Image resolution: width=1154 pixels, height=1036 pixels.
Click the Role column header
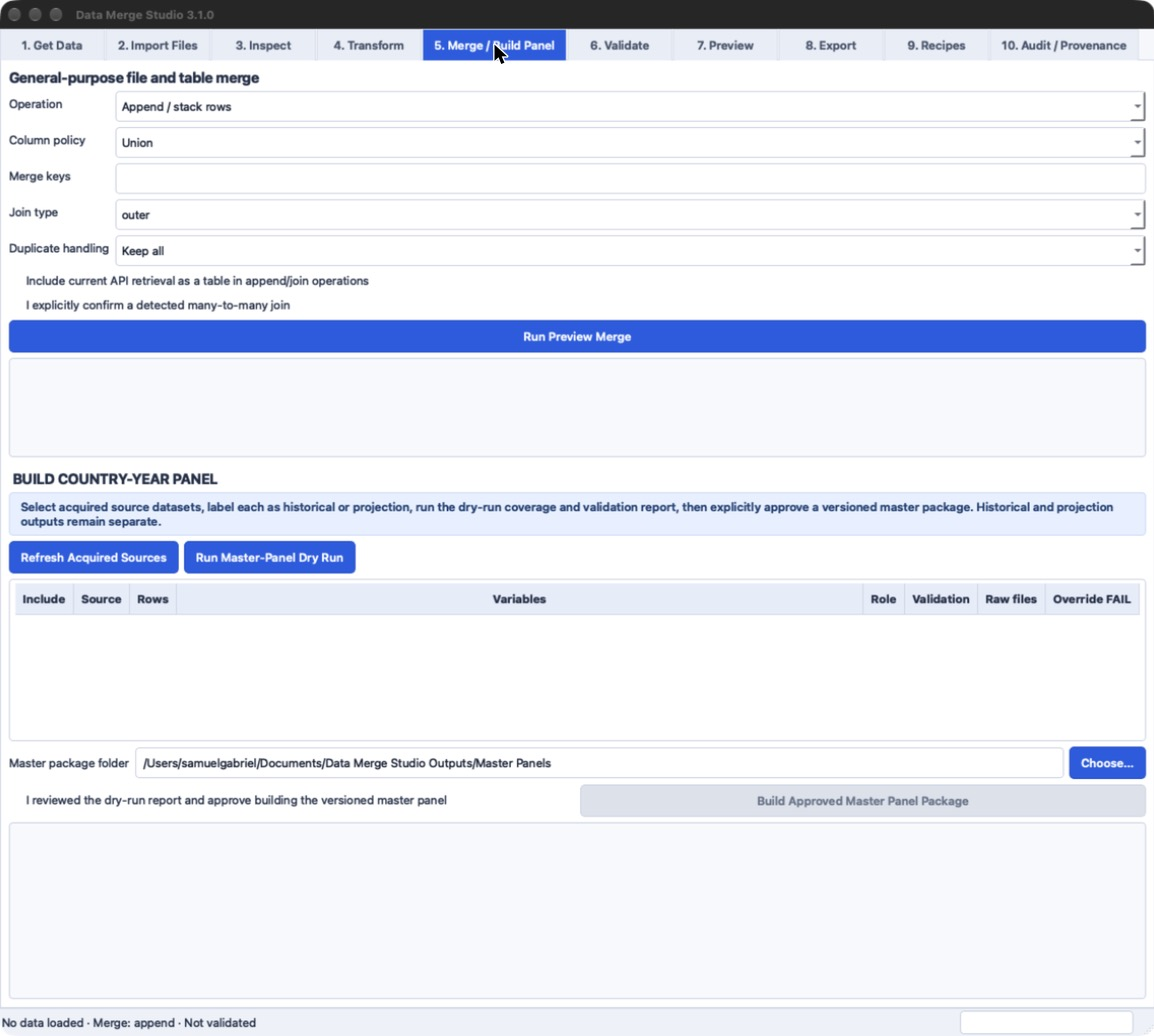pos(883,599)
